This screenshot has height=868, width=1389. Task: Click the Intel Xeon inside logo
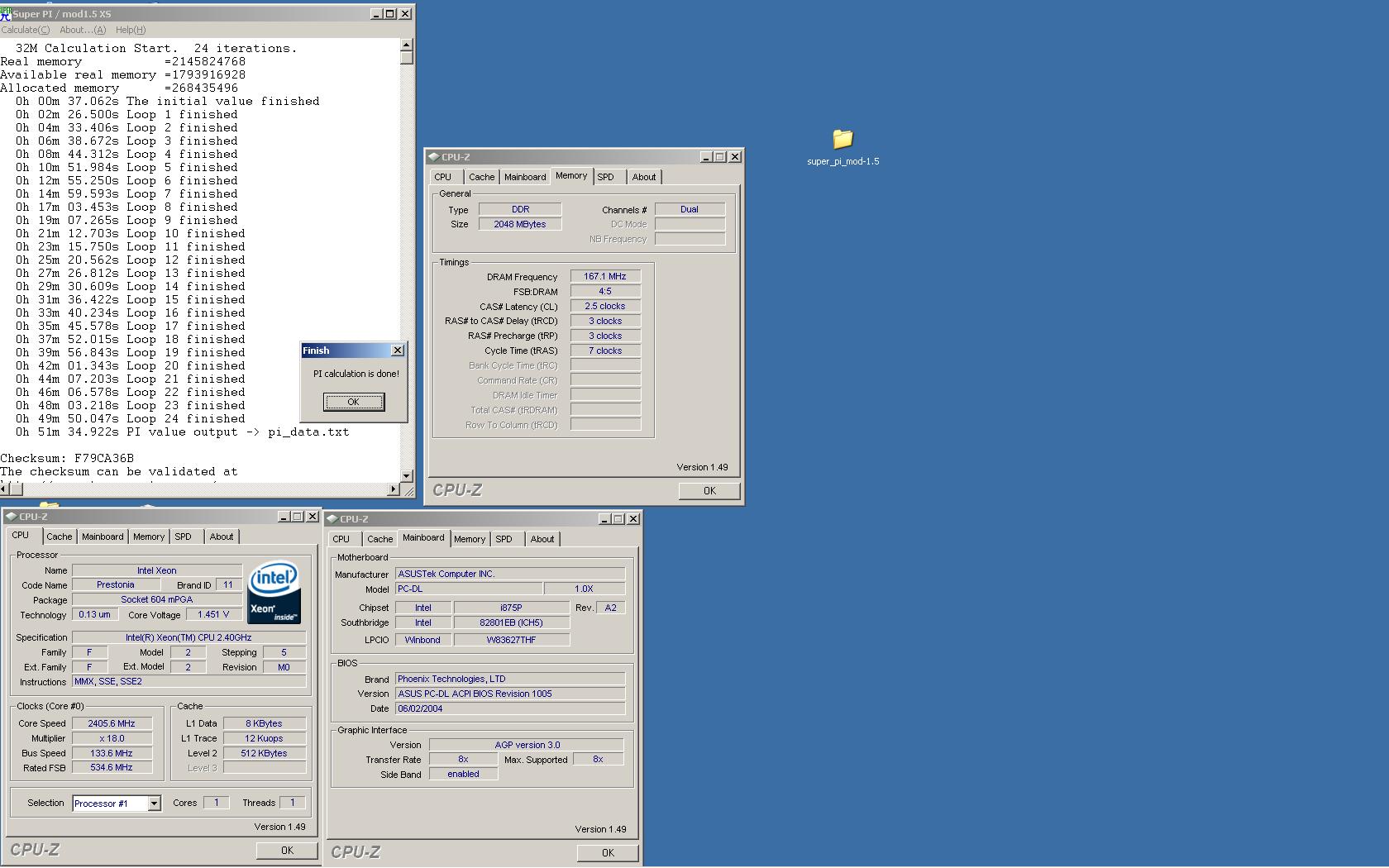coord(274,593)
